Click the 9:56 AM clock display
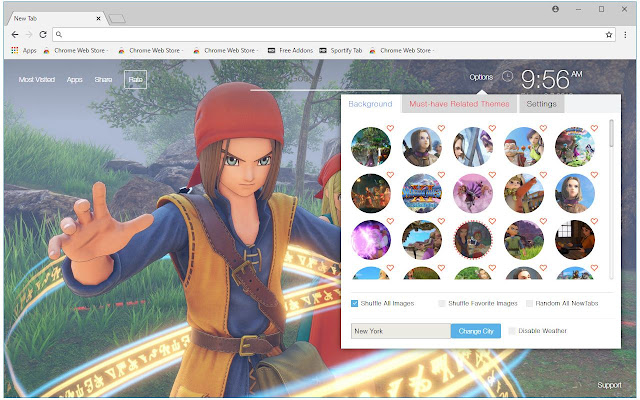 (x=551, y=79)
